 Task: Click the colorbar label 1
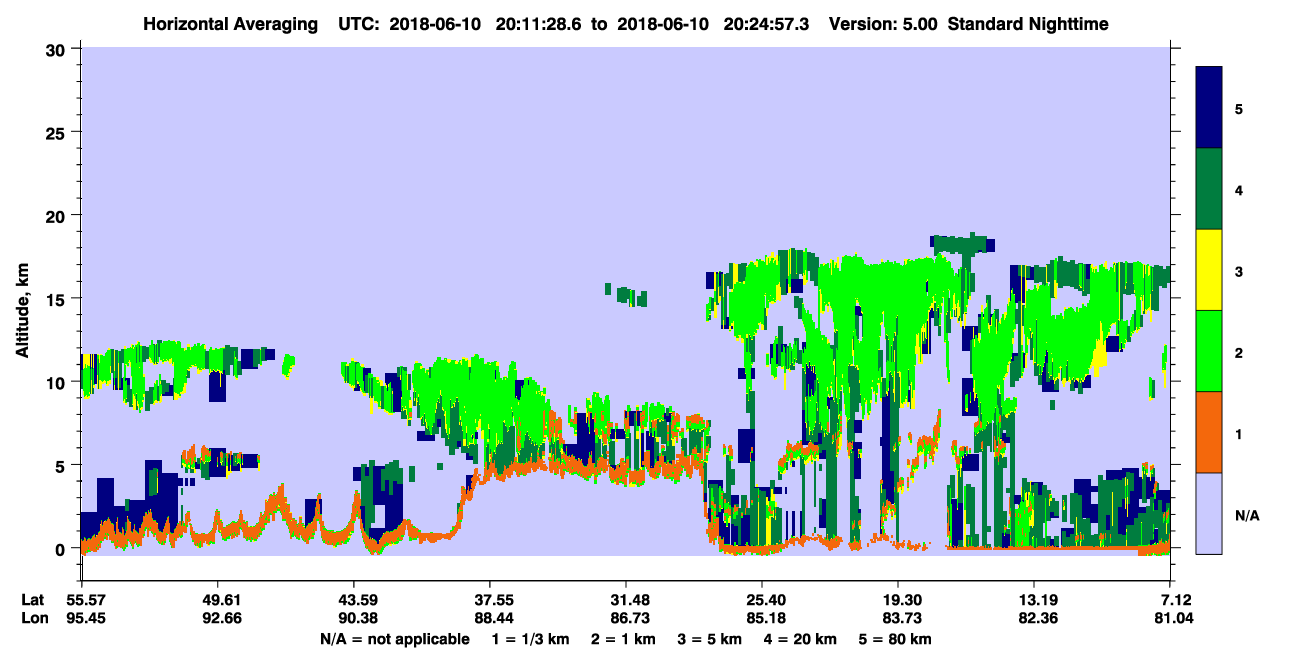pos(1238,433)
